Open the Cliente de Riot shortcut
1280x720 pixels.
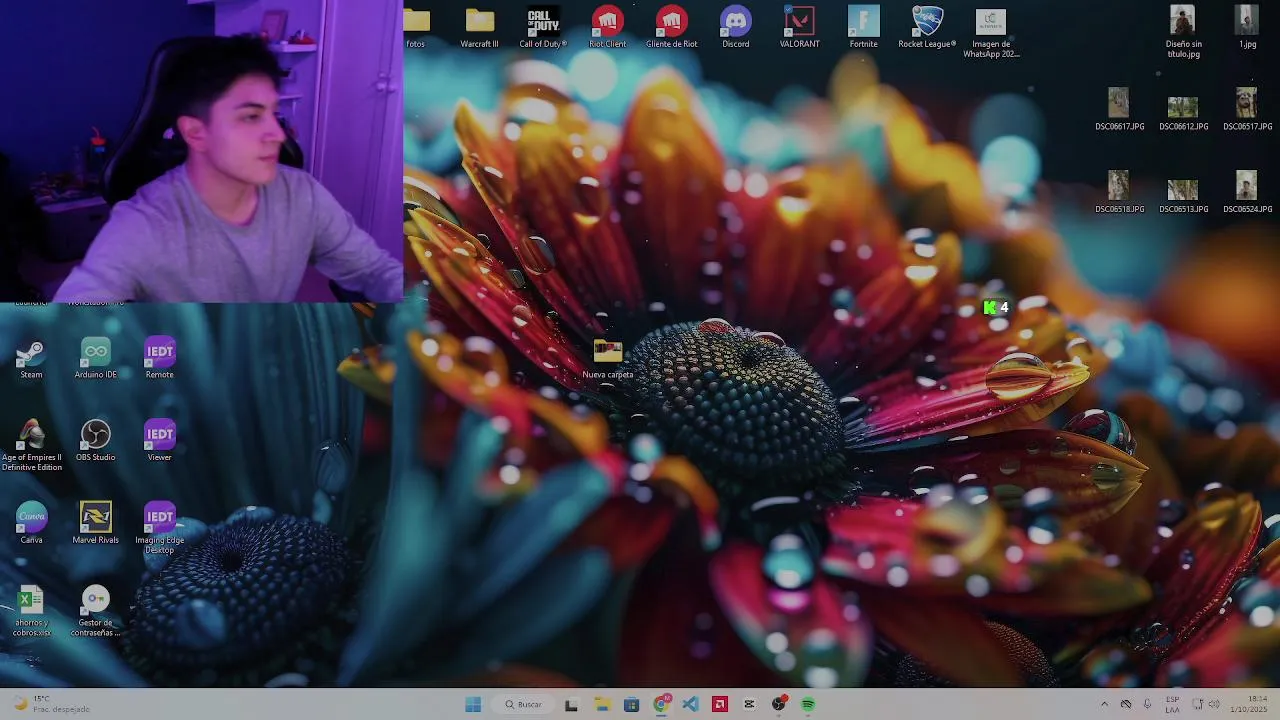coord(671,27)
